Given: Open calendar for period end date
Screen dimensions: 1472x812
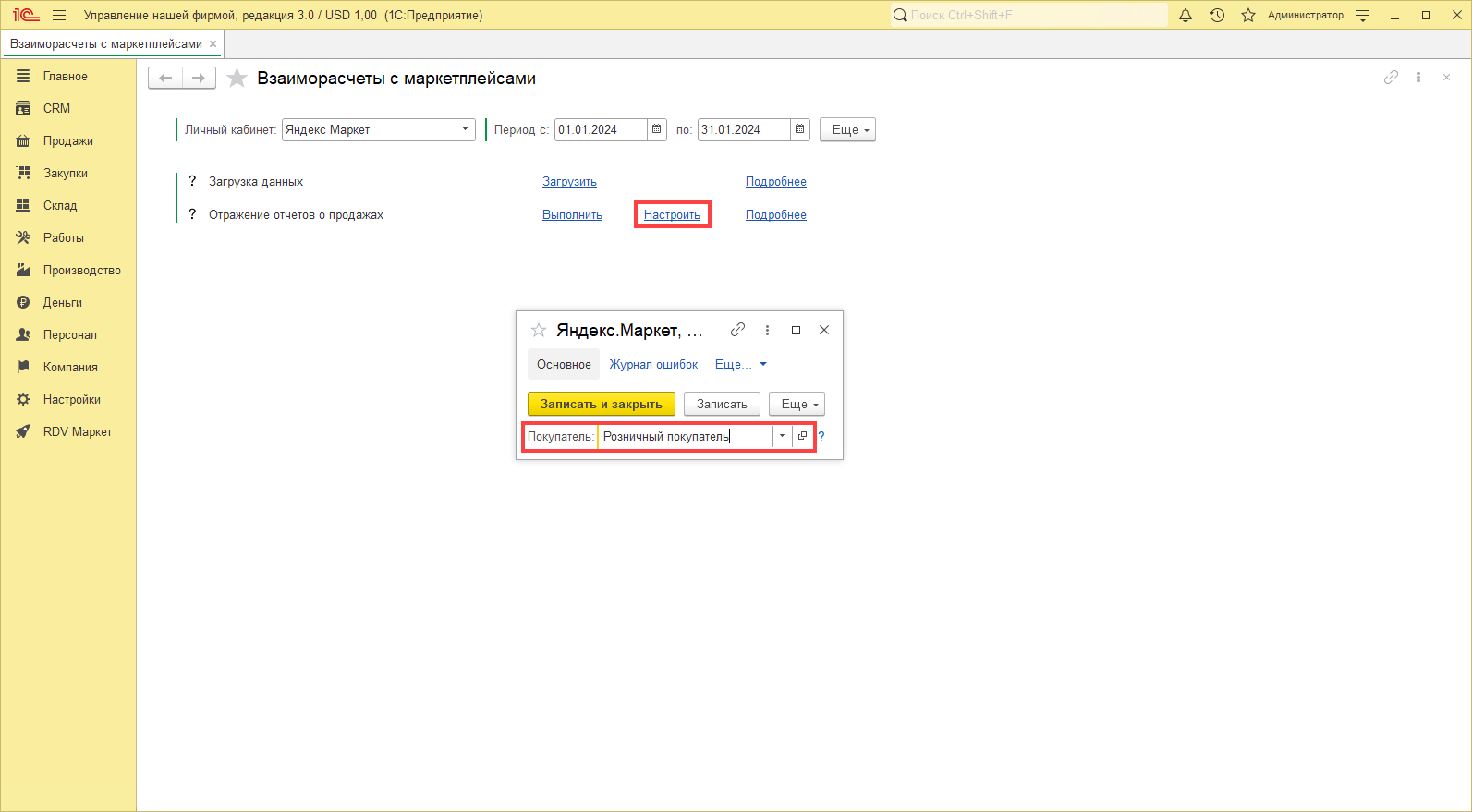Looking at the screenshot, I should pyautogui.click(x=800, y=129).
